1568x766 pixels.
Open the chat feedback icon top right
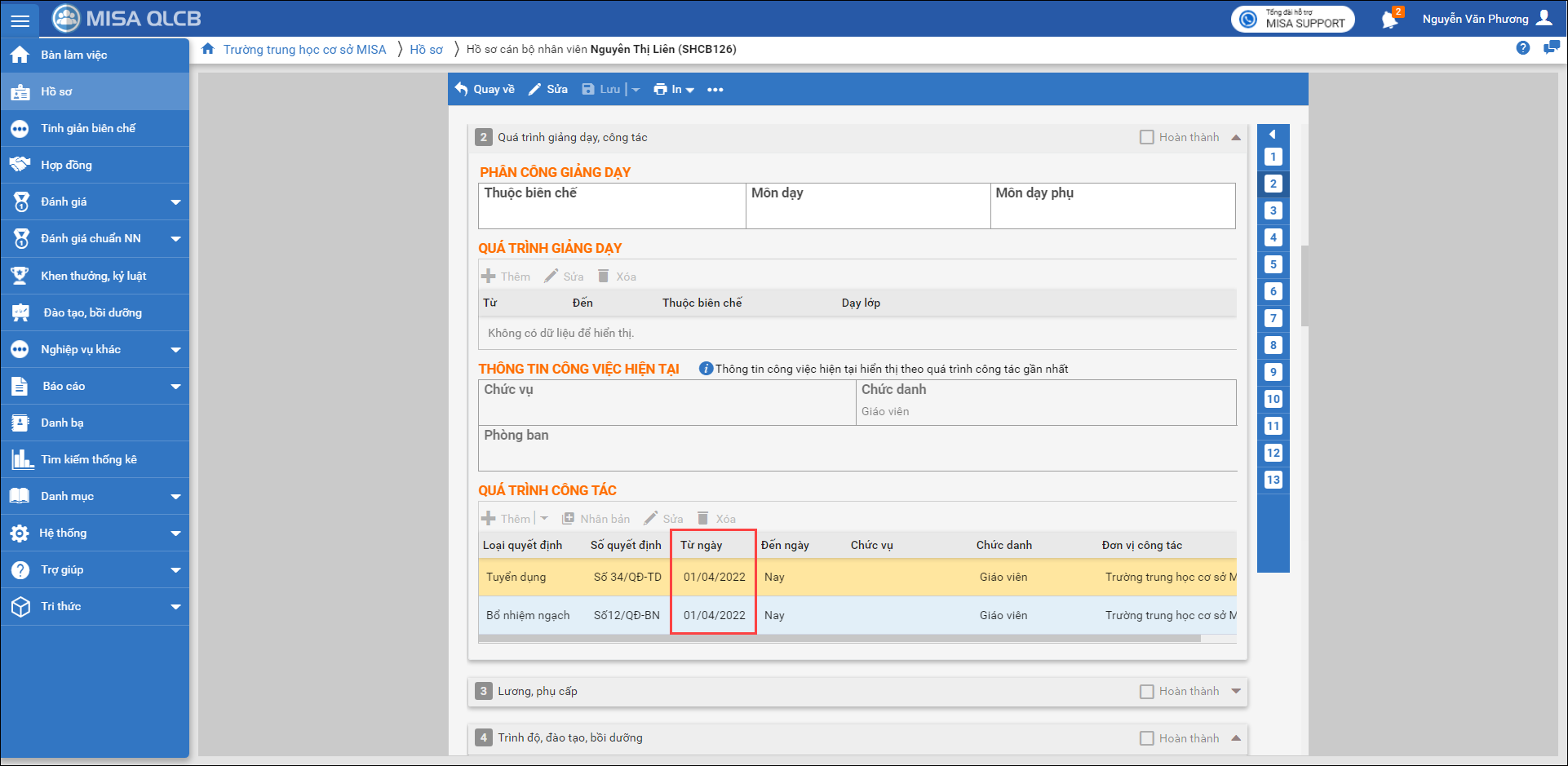tap(1551, 48)
